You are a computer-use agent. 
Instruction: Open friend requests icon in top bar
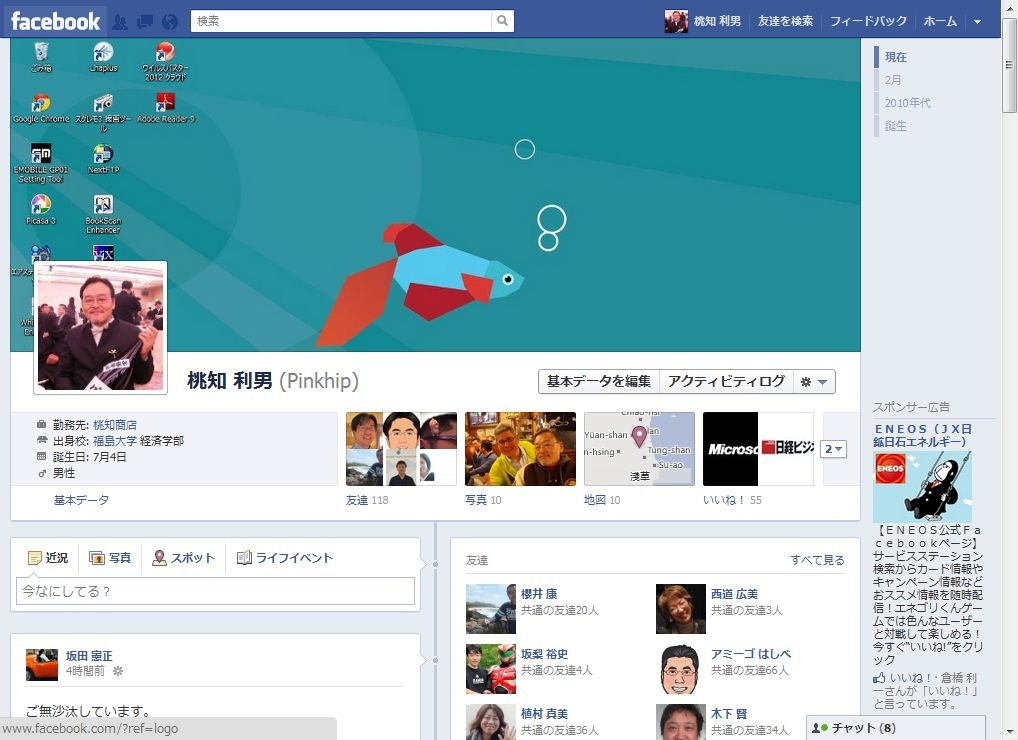119,21
